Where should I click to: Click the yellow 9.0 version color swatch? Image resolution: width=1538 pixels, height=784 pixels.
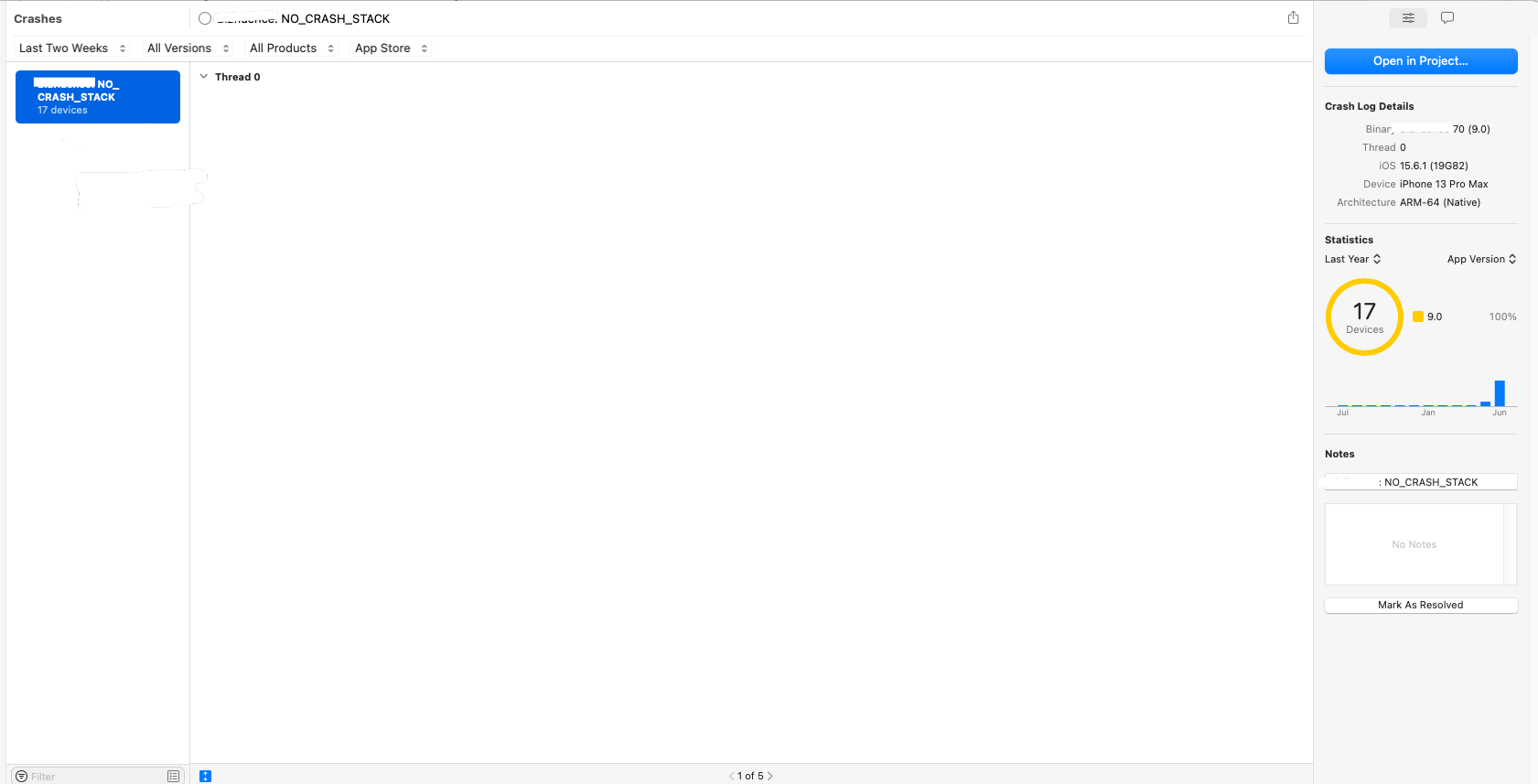1418,317
